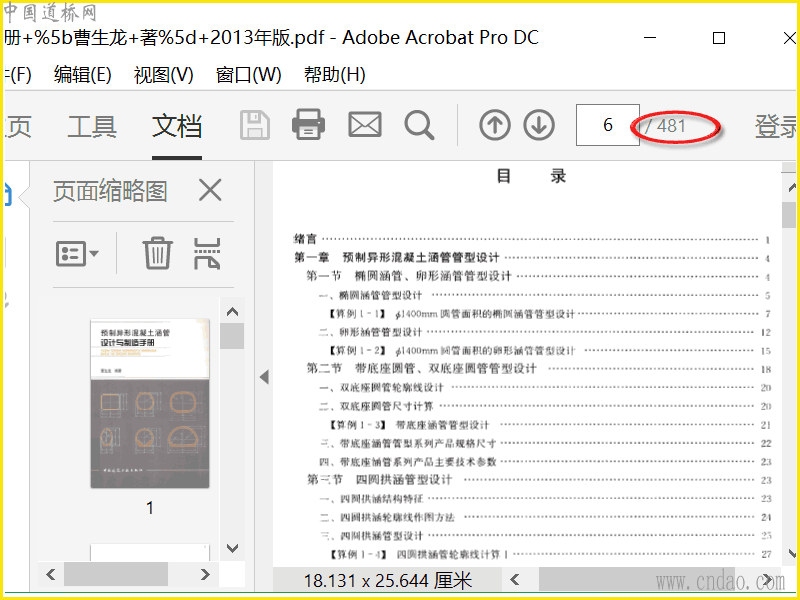Click document vertical scrollbar down arrow
800x600 pixels.
[792, 553]
